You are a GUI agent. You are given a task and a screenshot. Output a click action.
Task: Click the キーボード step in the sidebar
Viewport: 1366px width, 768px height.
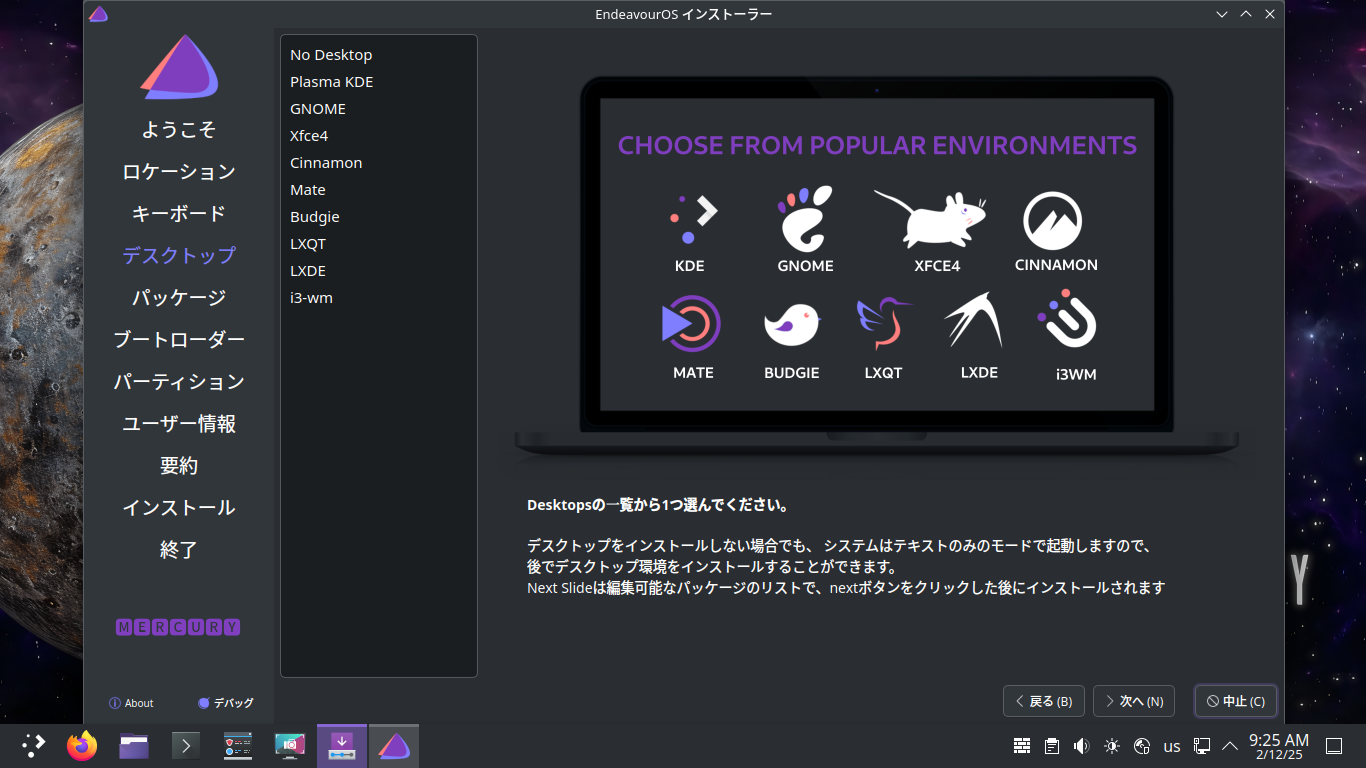point(179,214)
